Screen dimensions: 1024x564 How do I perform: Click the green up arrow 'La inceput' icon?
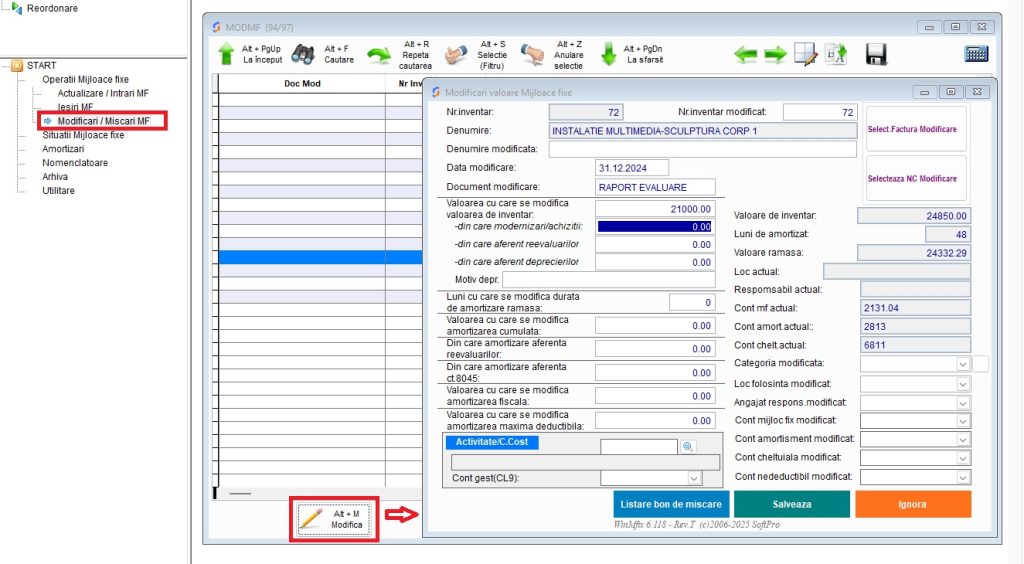[x=226, y=54]
